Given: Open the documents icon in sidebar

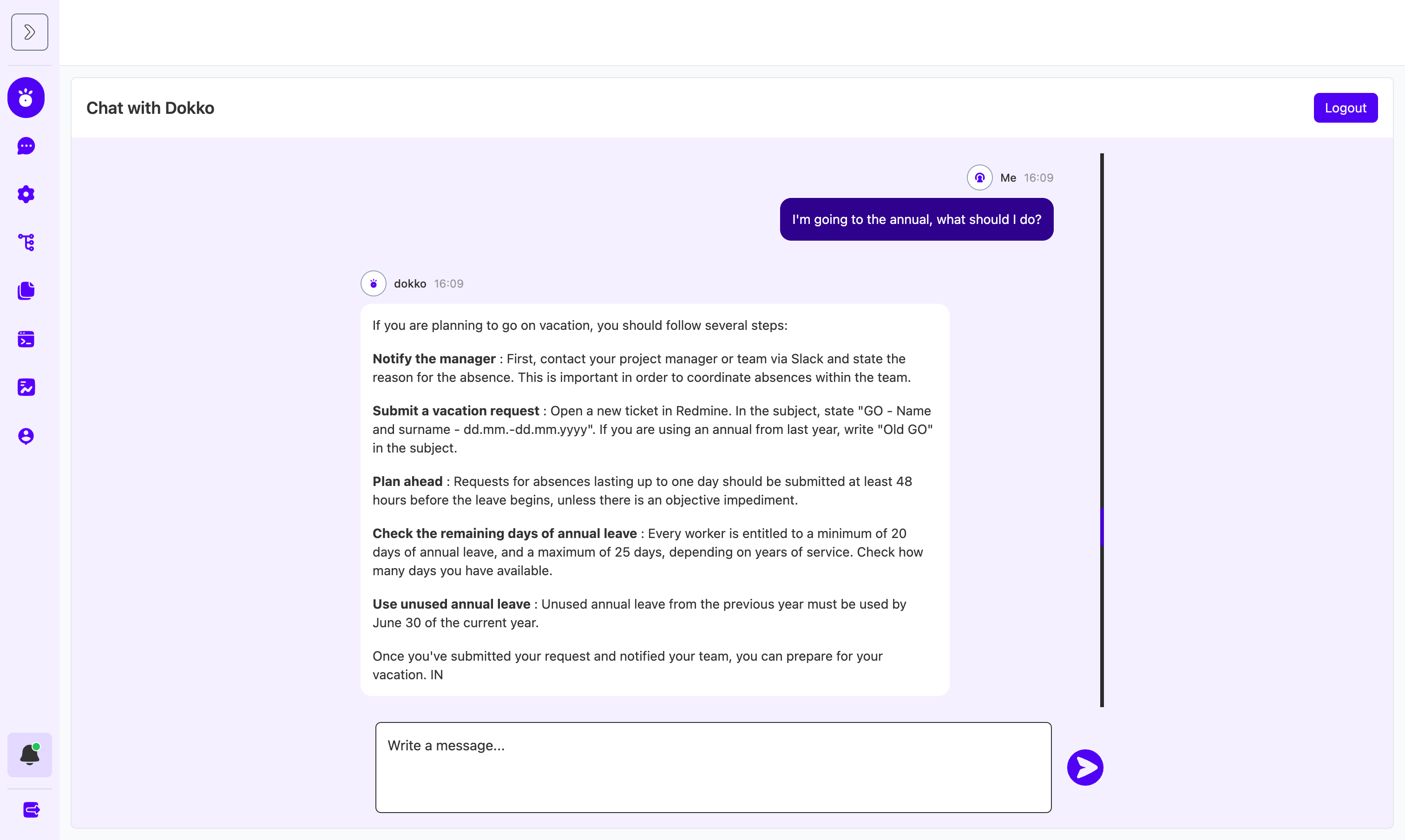Looking at the screenshot, I should 26,291.
